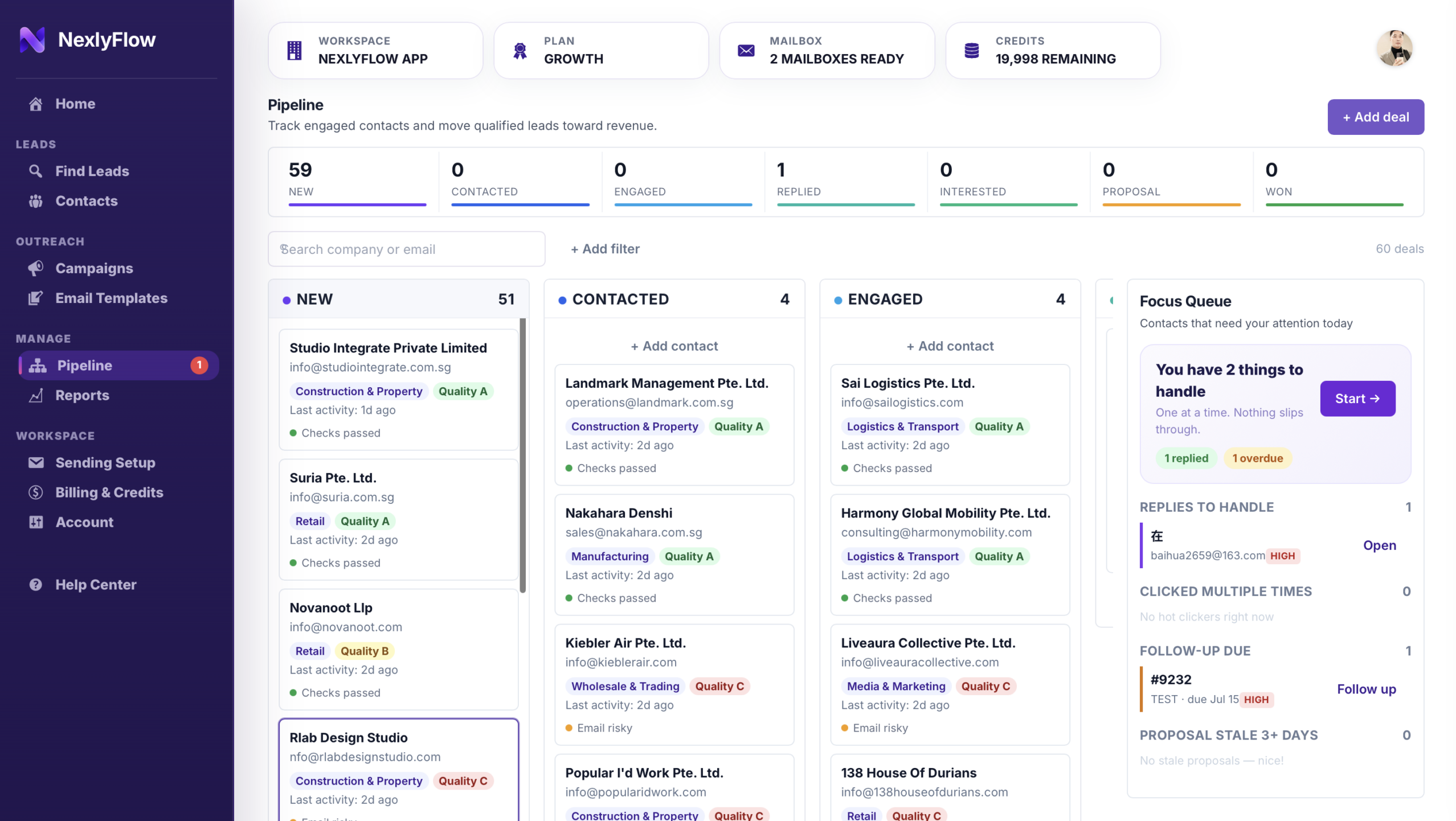Open the Liveaura Collective Pte. Ltd. card
The height and width of the screenshot is (821, 1456).
pyautogui.click(x=950, y=684)
